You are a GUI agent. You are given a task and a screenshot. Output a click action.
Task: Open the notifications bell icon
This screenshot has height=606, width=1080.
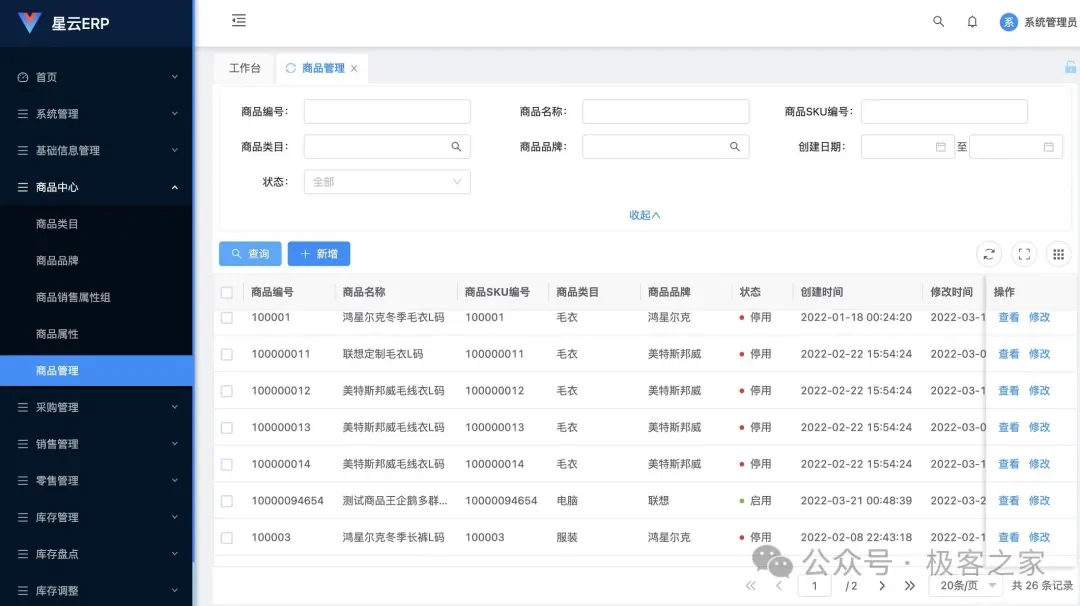click(972, 21)
